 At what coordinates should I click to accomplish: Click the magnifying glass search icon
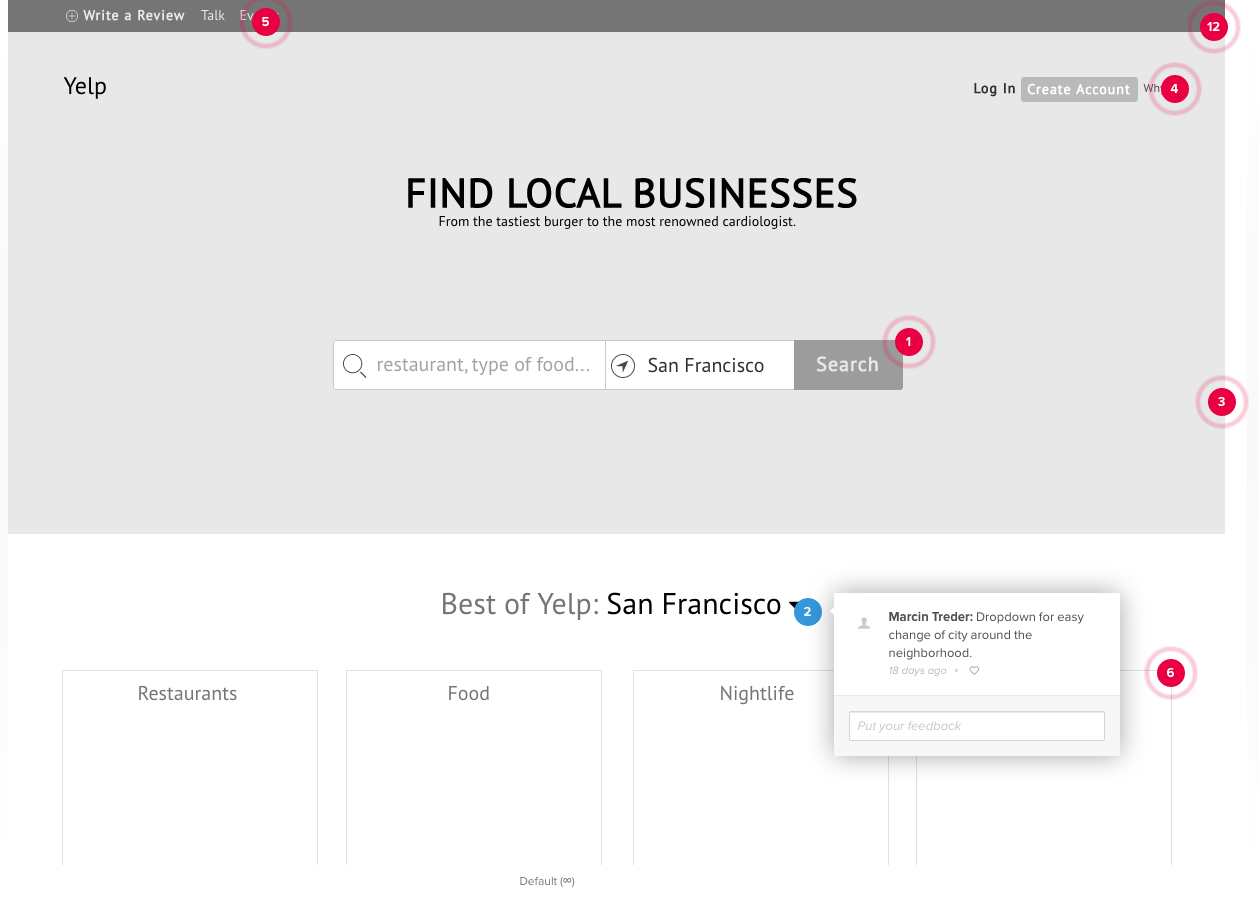pos(354,366)
